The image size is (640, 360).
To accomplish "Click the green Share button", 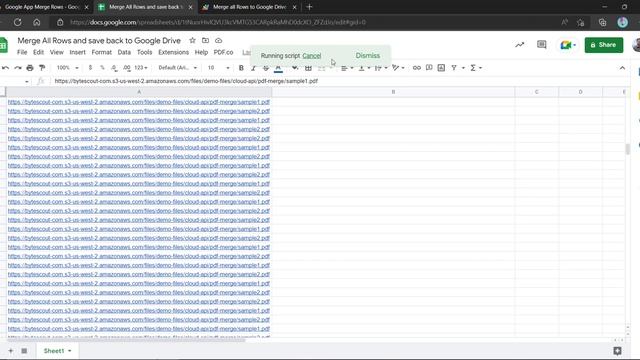I will [x=604, y=45].
